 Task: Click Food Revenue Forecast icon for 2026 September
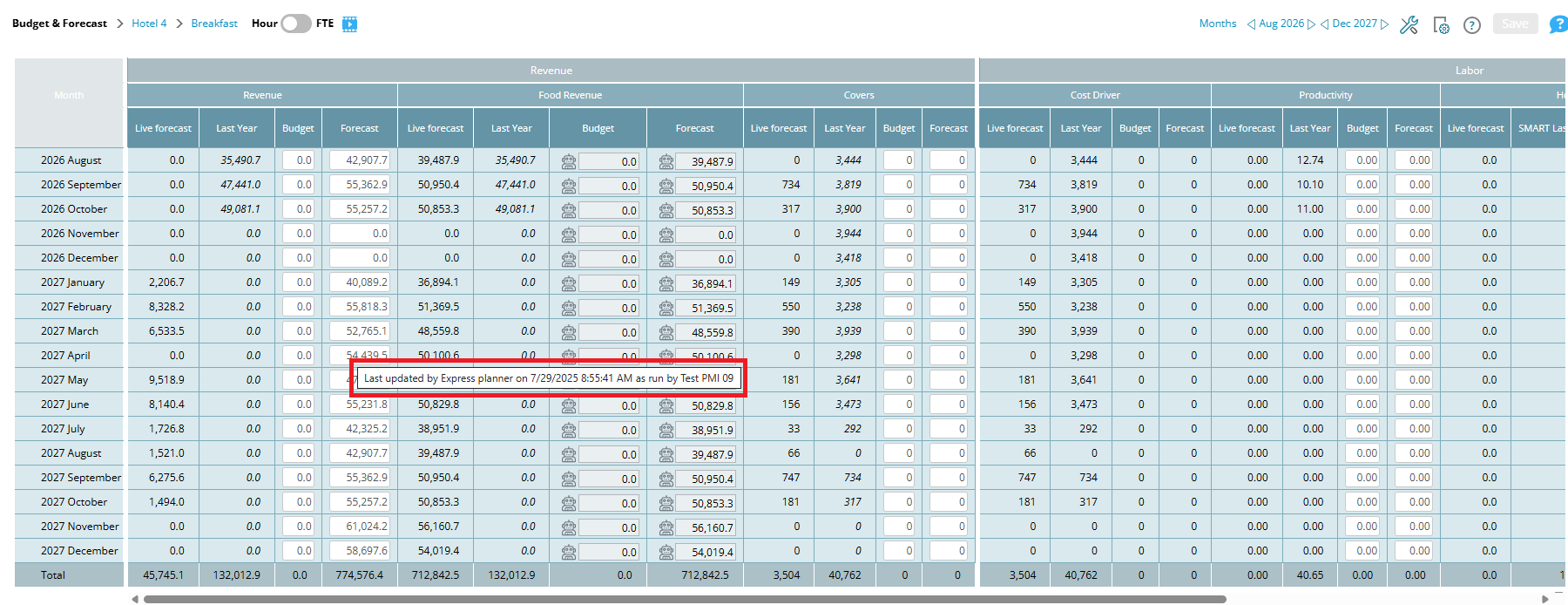pyautogui.click(x=666, y=186)
